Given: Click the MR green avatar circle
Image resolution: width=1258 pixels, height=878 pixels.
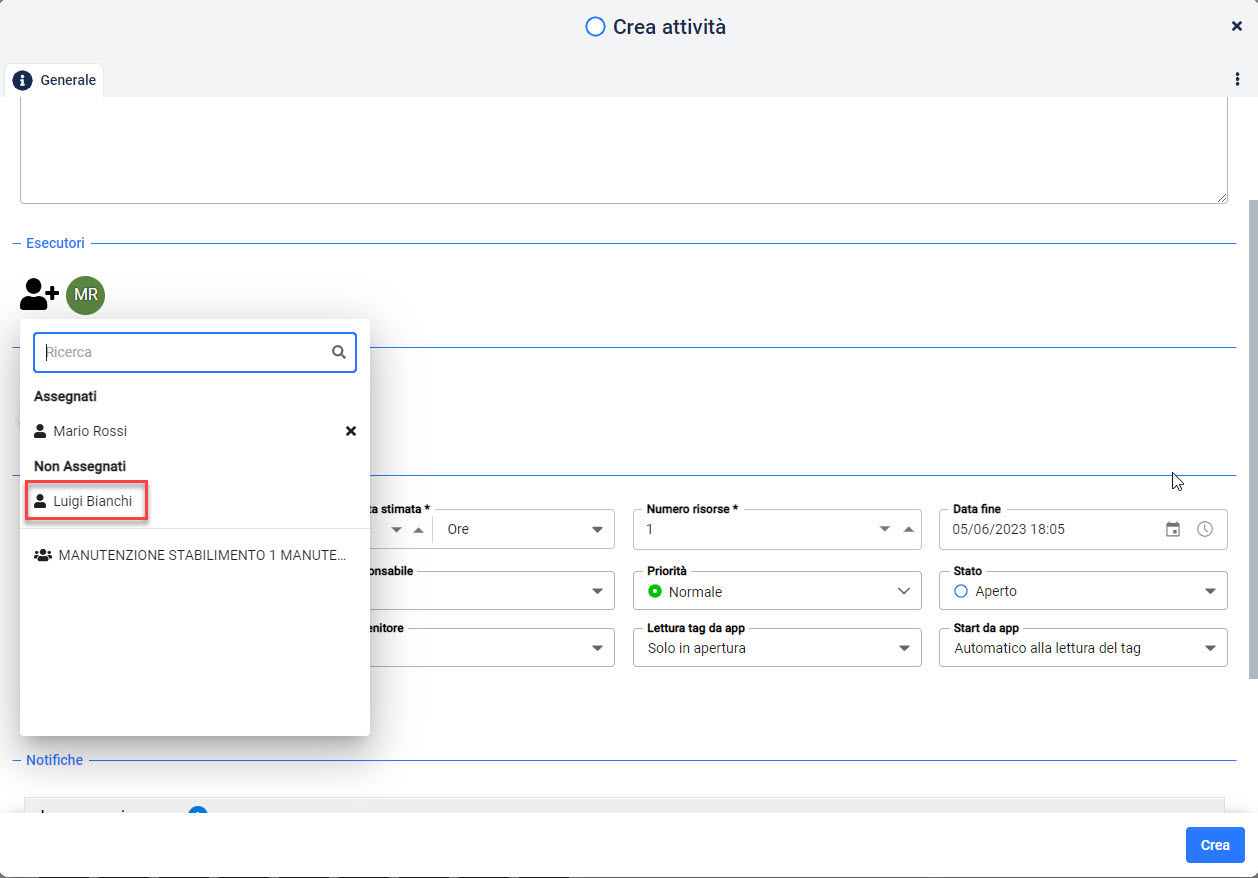Looking at the screenshot, I should point(86,295).
